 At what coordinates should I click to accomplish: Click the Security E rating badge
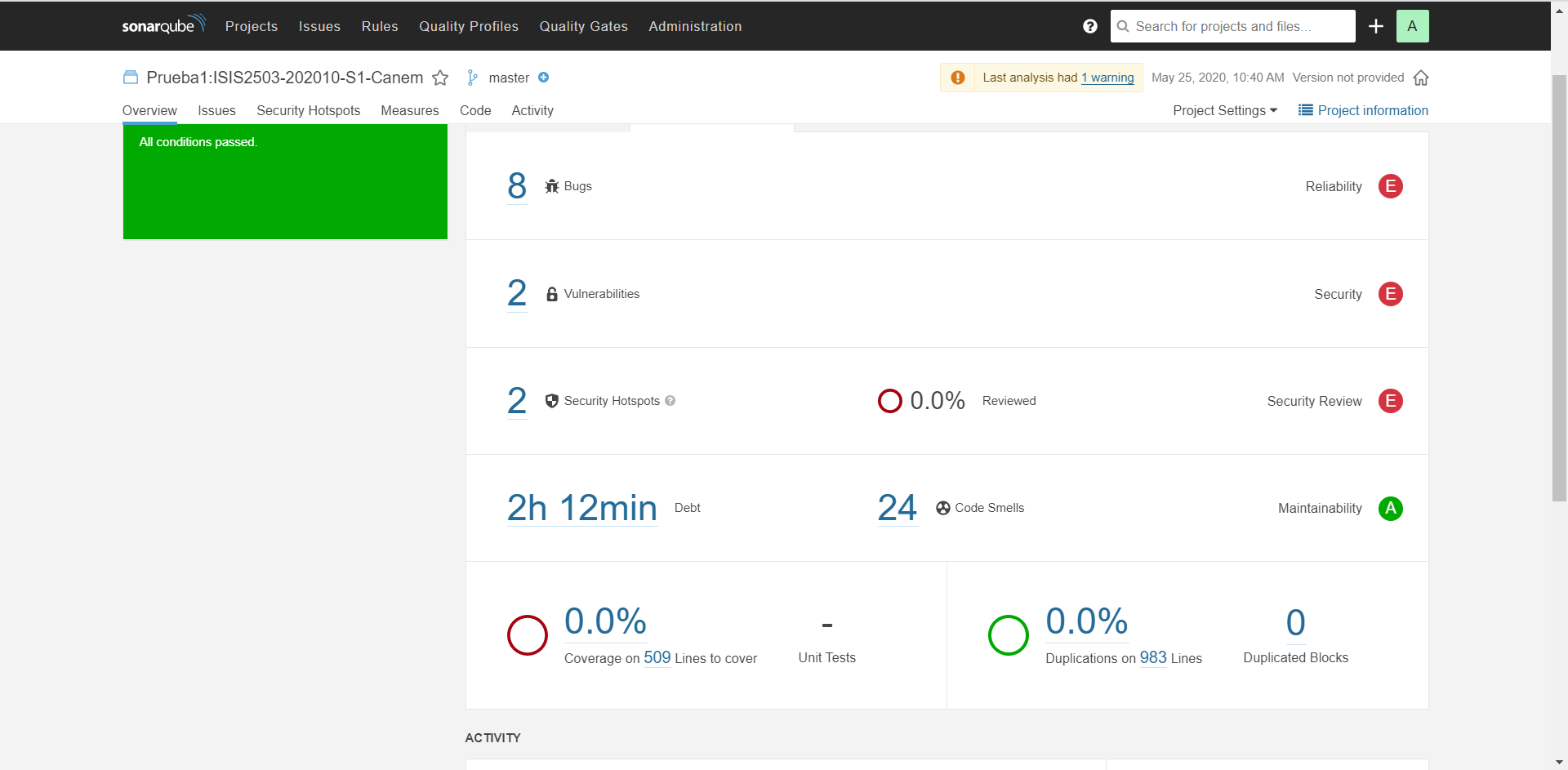tap(1390, 294)
